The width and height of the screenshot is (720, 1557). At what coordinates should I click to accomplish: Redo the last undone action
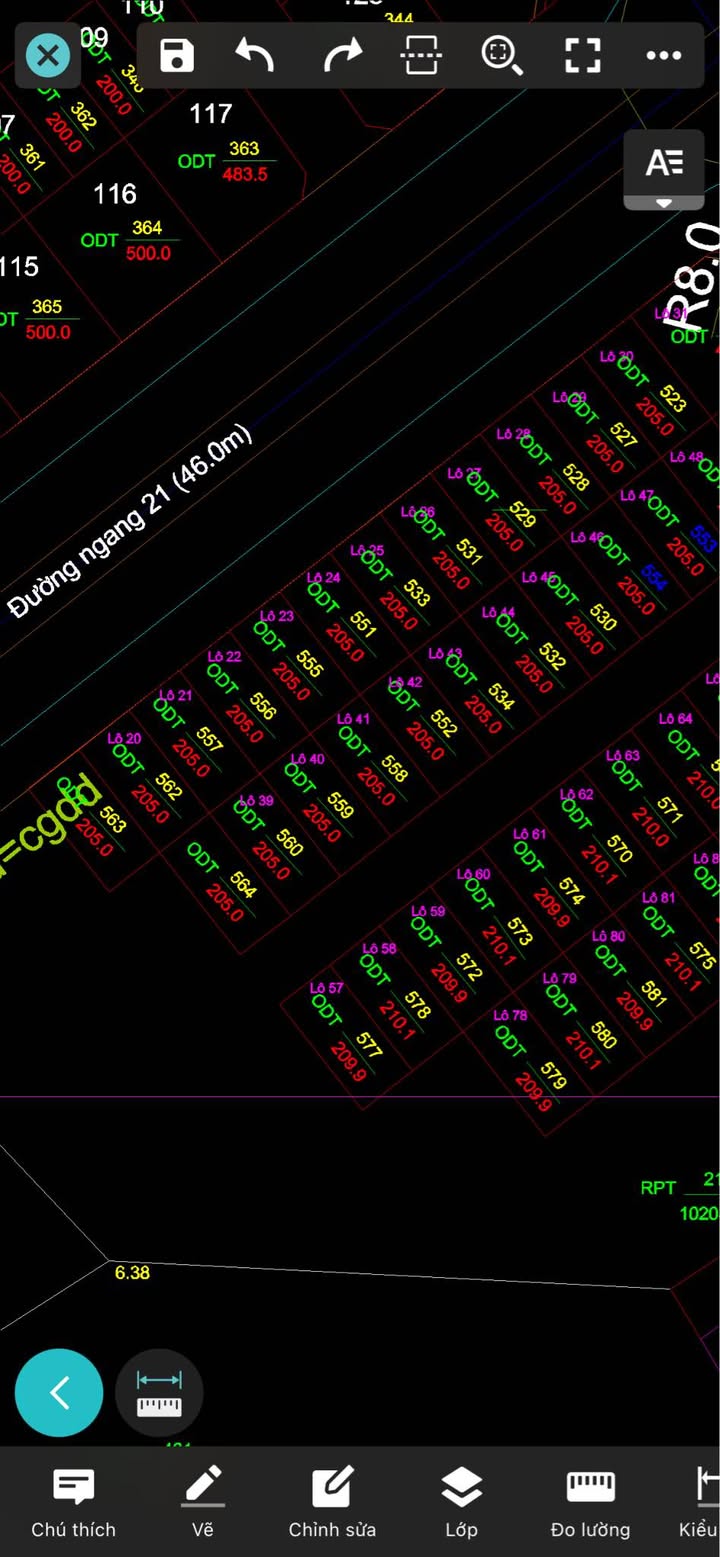pyautogui.click(x=341, y=55)
